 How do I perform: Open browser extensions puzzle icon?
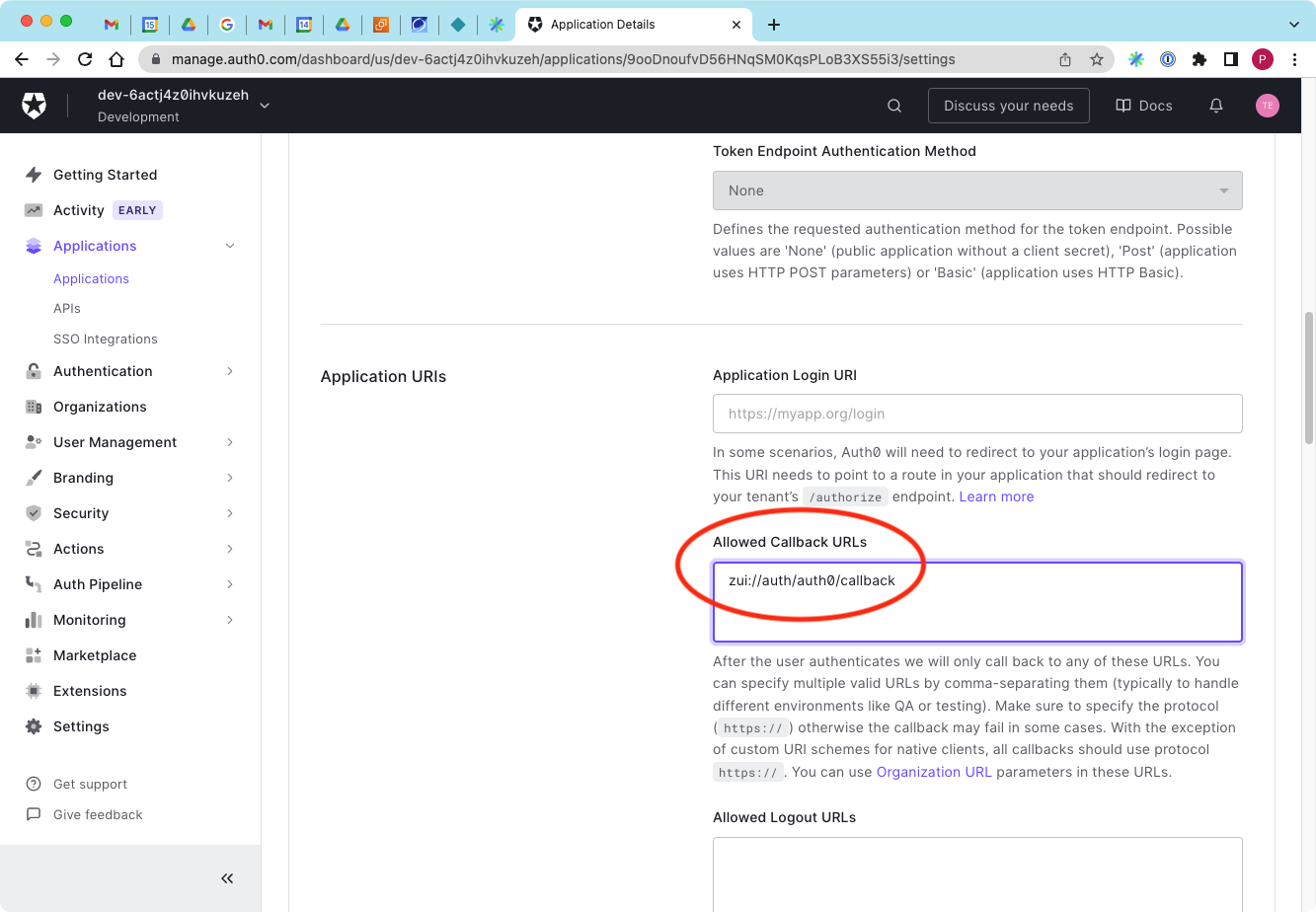(1200, 59)
